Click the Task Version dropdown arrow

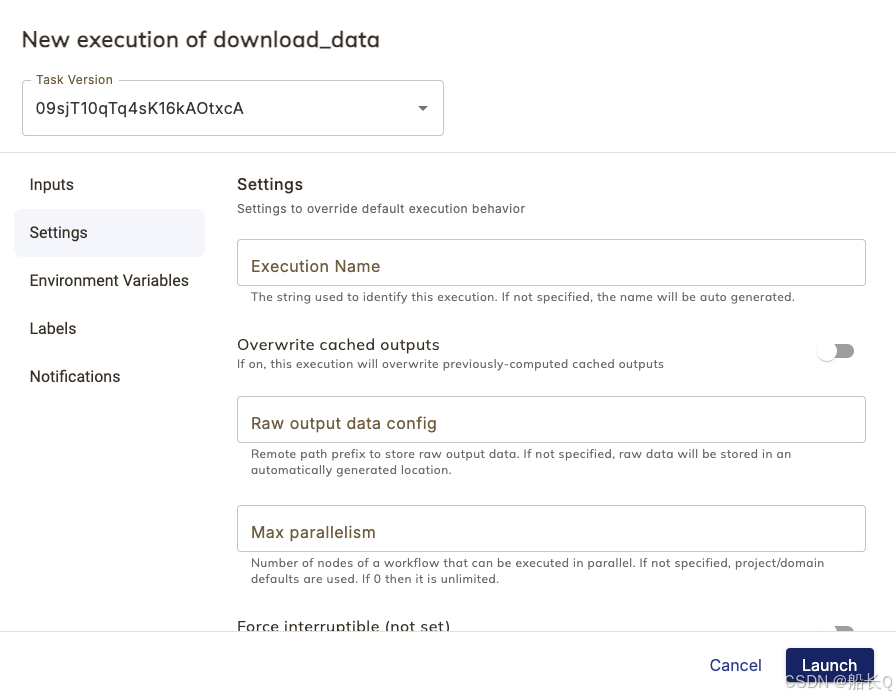tap(422, 108)
